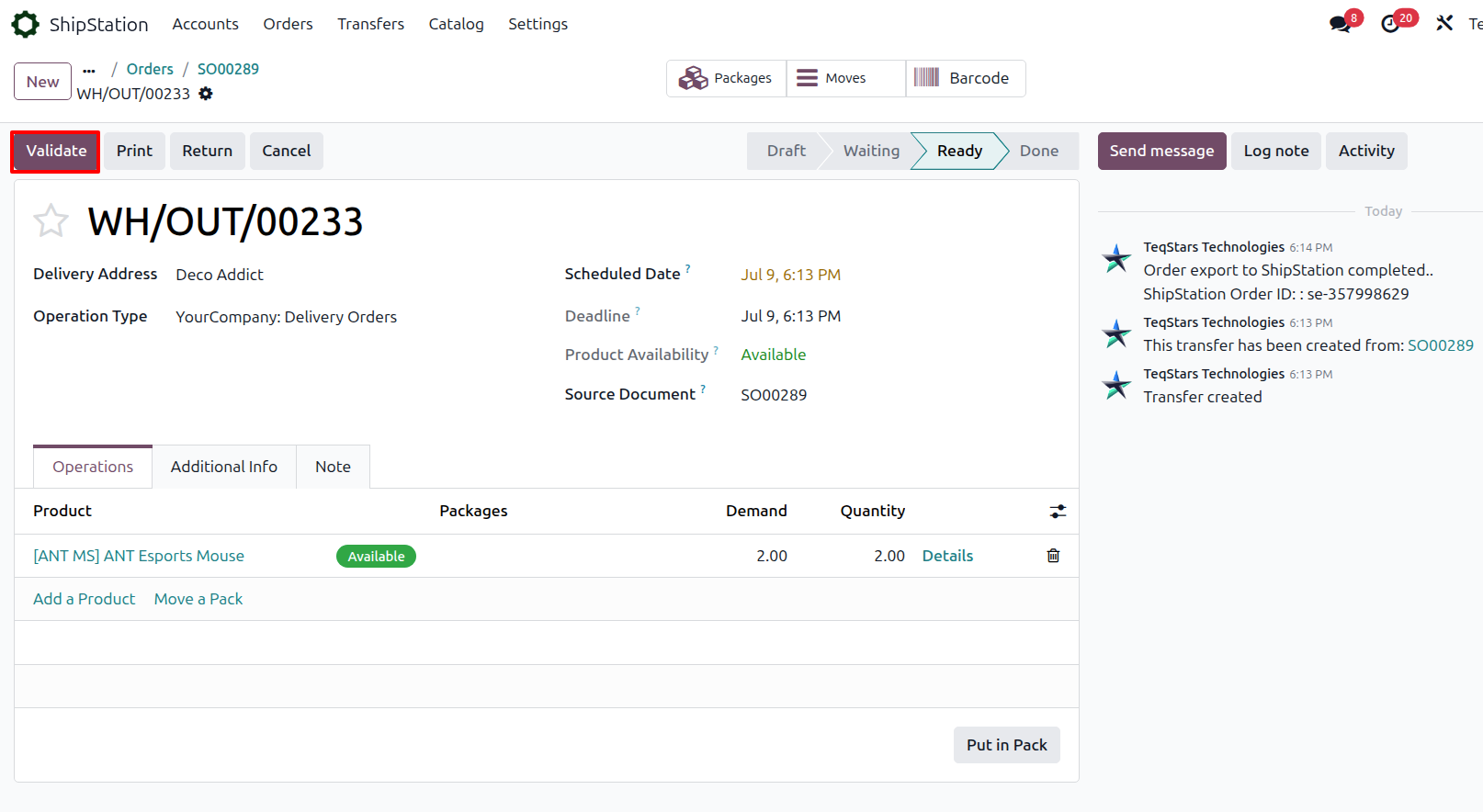This screenshot has height=812, width=1483.
Task: Click the Source Document help question mark
Action: (703, 389)
